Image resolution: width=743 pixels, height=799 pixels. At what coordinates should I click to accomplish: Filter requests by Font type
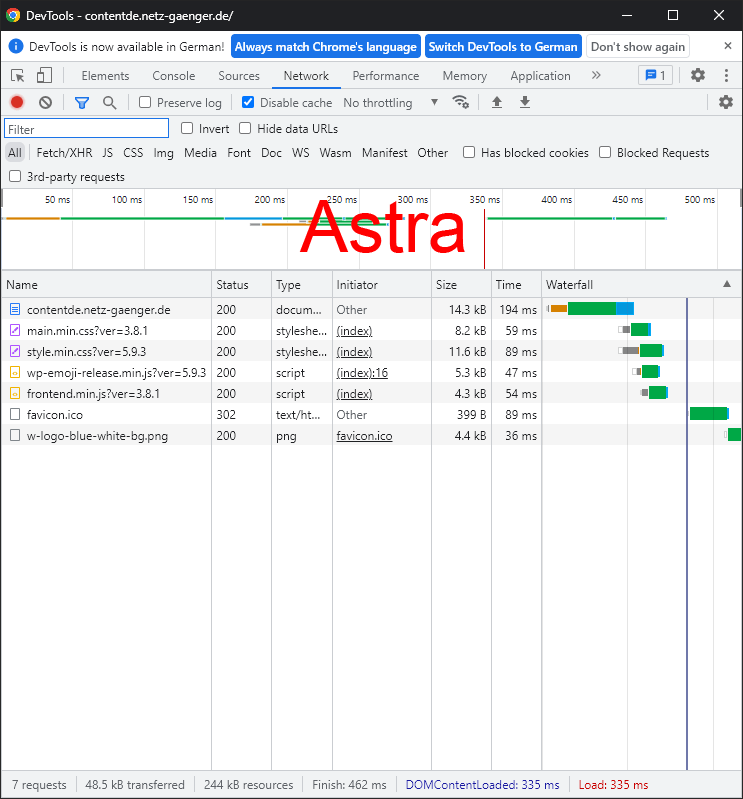point(239,153)
